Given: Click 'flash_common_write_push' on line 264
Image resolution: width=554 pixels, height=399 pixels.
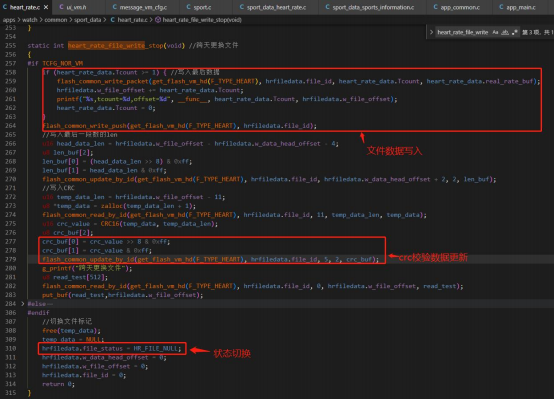Looking at the screenshot, I should pyautogui.click(x=84, y=126).
